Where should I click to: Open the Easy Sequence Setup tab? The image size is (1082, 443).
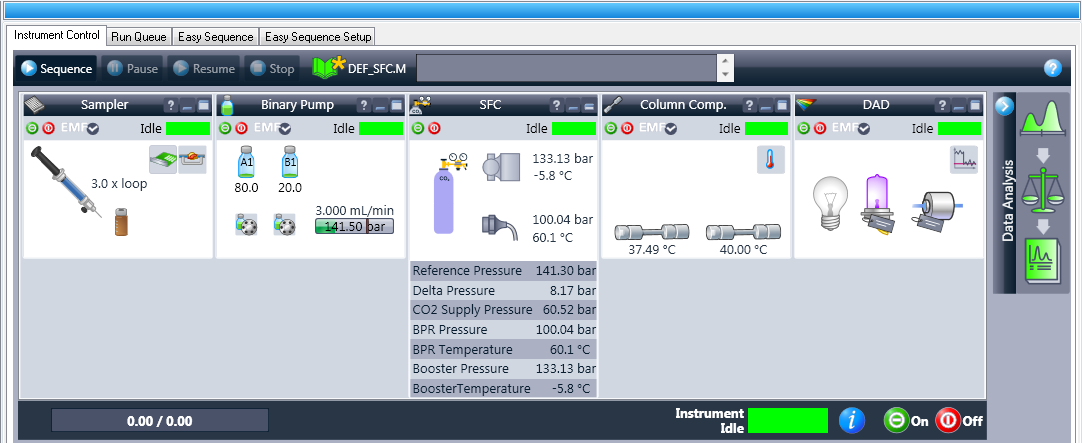(x=317, y=36)
